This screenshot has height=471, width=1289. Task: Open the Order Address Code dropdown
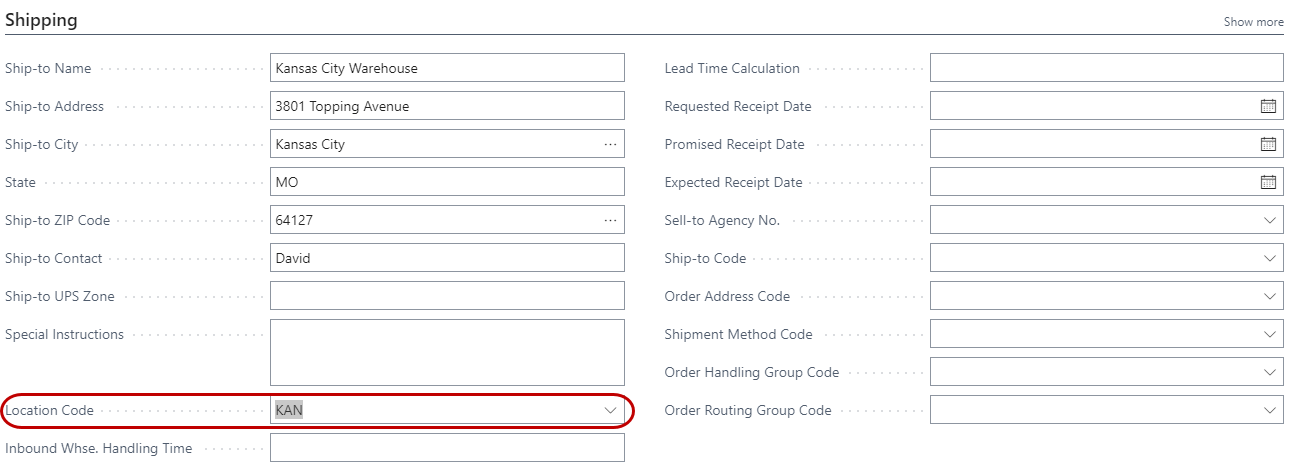click(1270, 296)
